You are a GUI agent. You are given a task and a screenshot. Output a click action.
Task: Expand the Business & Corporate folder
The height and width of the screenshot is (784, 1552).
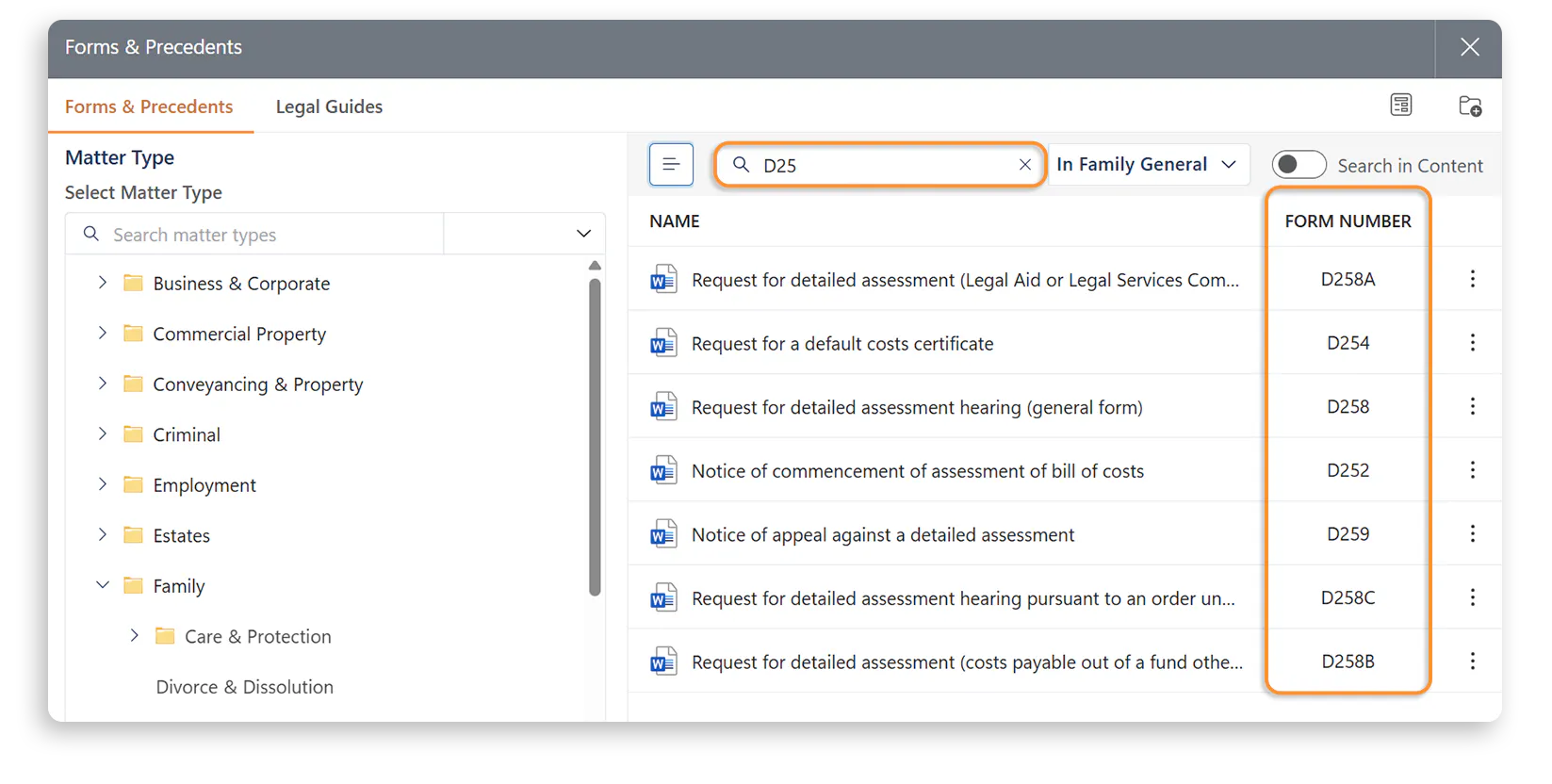pyautogui.click(x=103, y=283)
